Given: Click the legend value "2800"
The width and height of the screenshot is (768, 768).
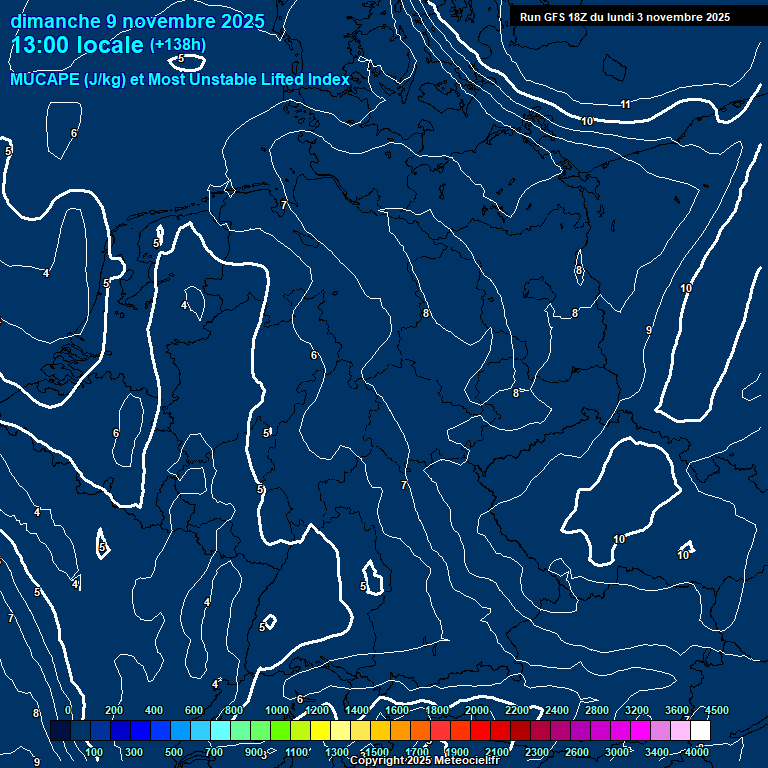Looking at the screenshot, I should [x=597, y=710].
